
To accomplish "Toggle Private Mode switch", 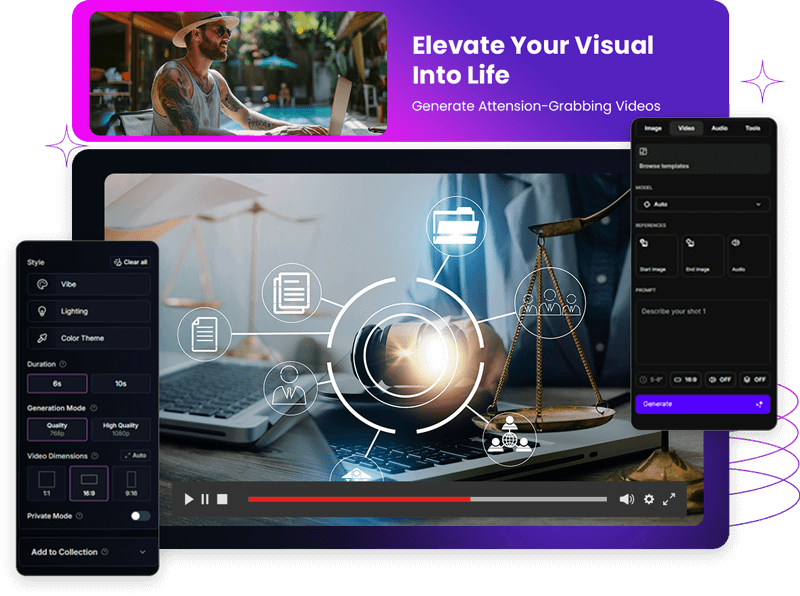I will [140, 516].
